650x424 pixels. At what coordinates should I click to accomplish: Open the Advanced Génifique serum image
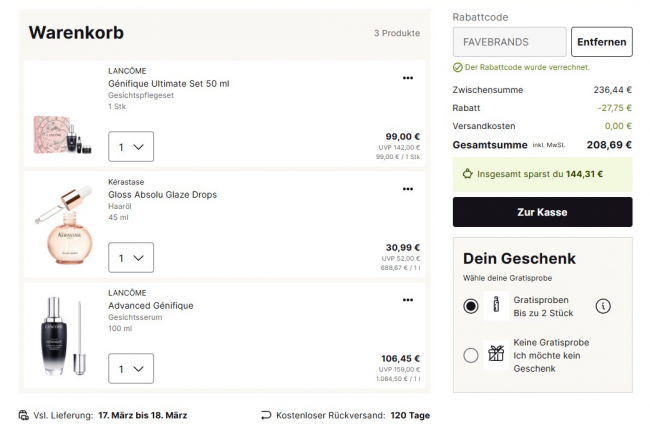point(64,336)
